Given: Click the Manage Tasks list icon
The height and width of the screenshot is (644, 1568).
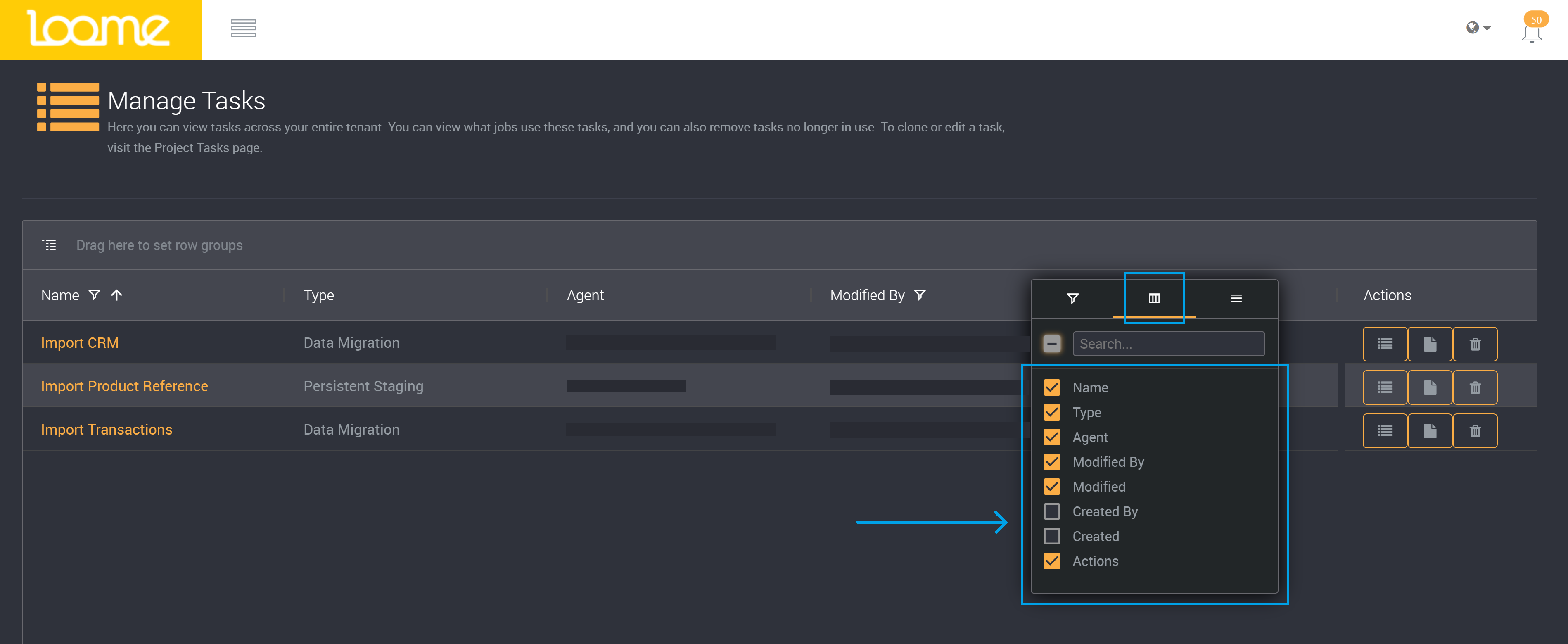Looking at the screenshot, I should point(68,107).
